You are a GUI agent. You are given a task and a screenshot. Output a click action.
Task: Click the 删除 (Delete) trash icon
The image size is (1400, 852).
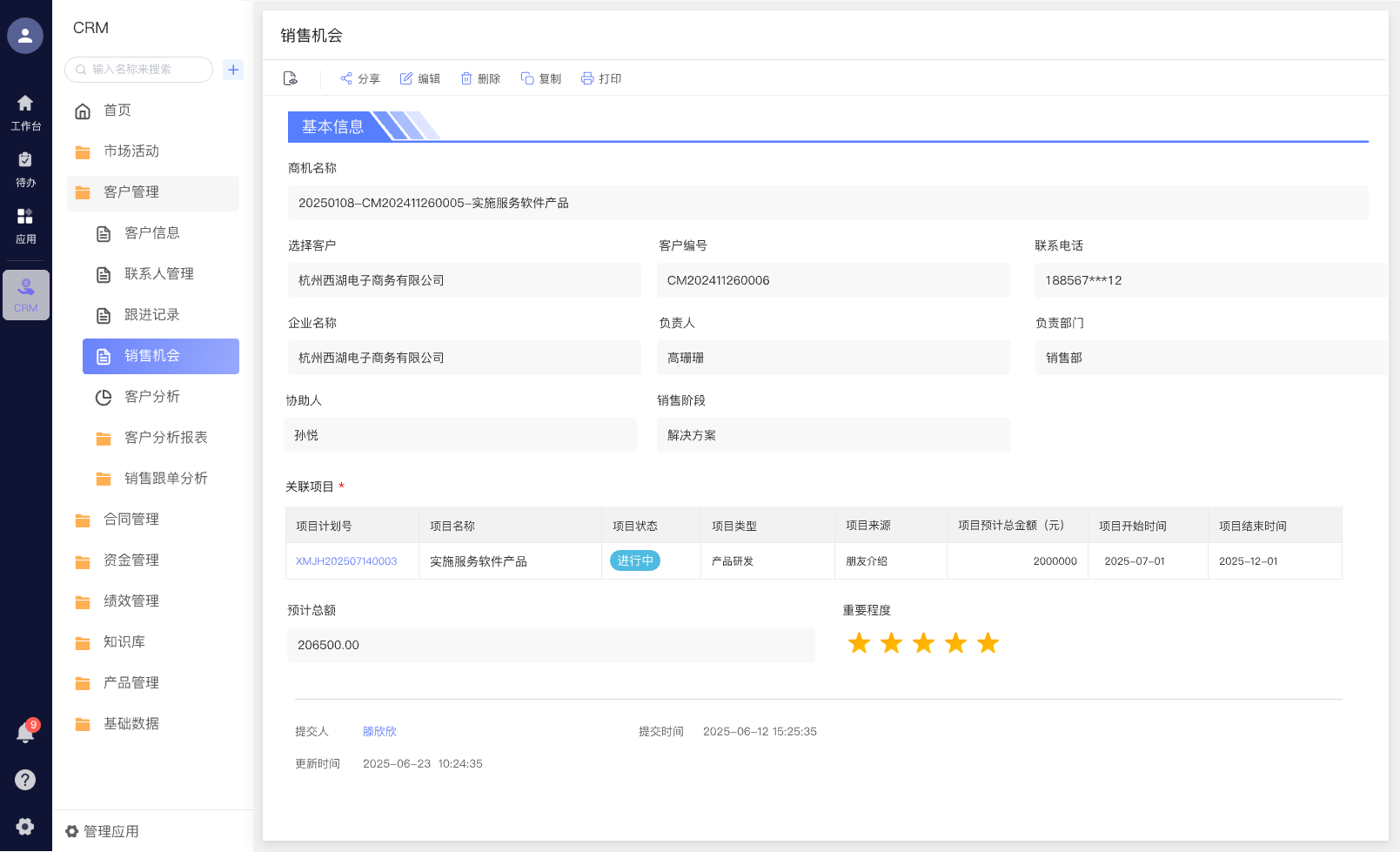(x=468, y=77)
